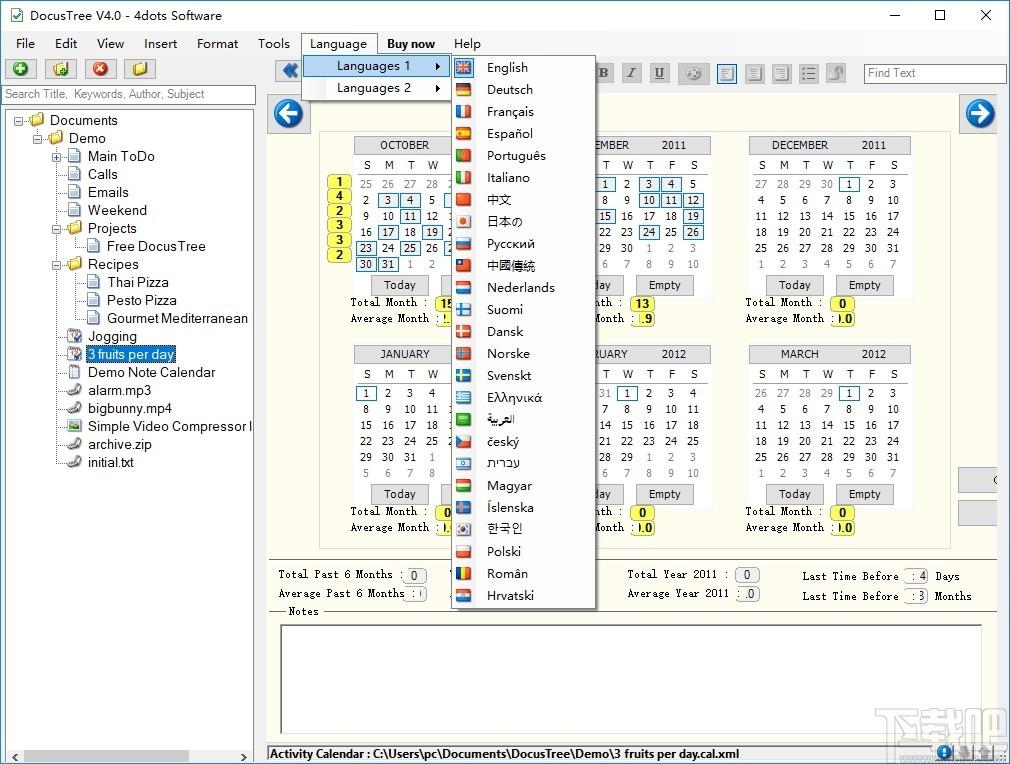This screenshot has width=1010, height=764.
Task: Click the Greek flag icon
Action: [463, 397]
